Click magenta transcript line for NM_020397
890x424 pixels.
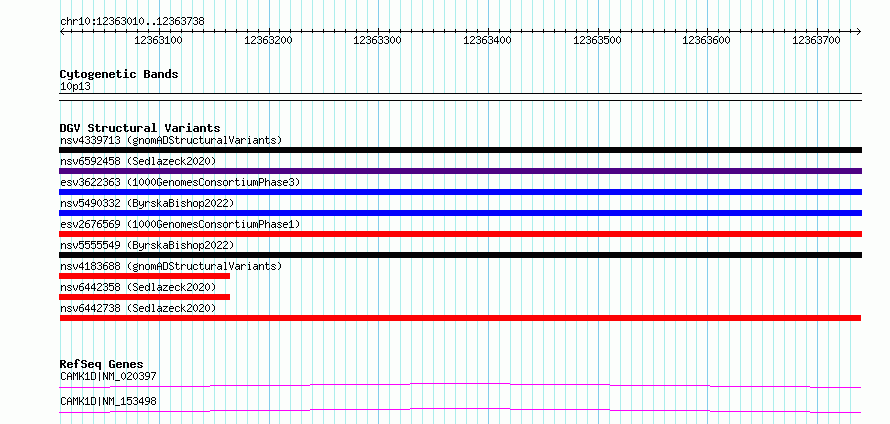pyautogui.click(x=460, y=386)
